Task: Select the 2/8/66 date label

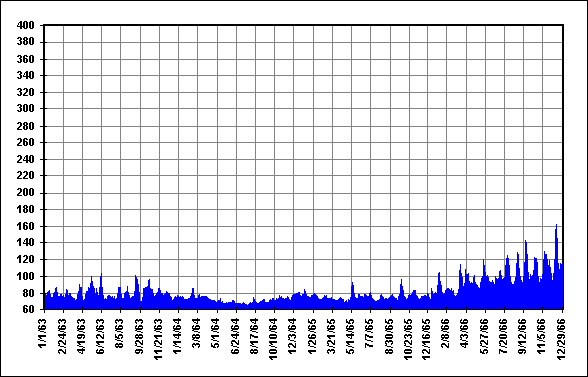Action: 446,333
